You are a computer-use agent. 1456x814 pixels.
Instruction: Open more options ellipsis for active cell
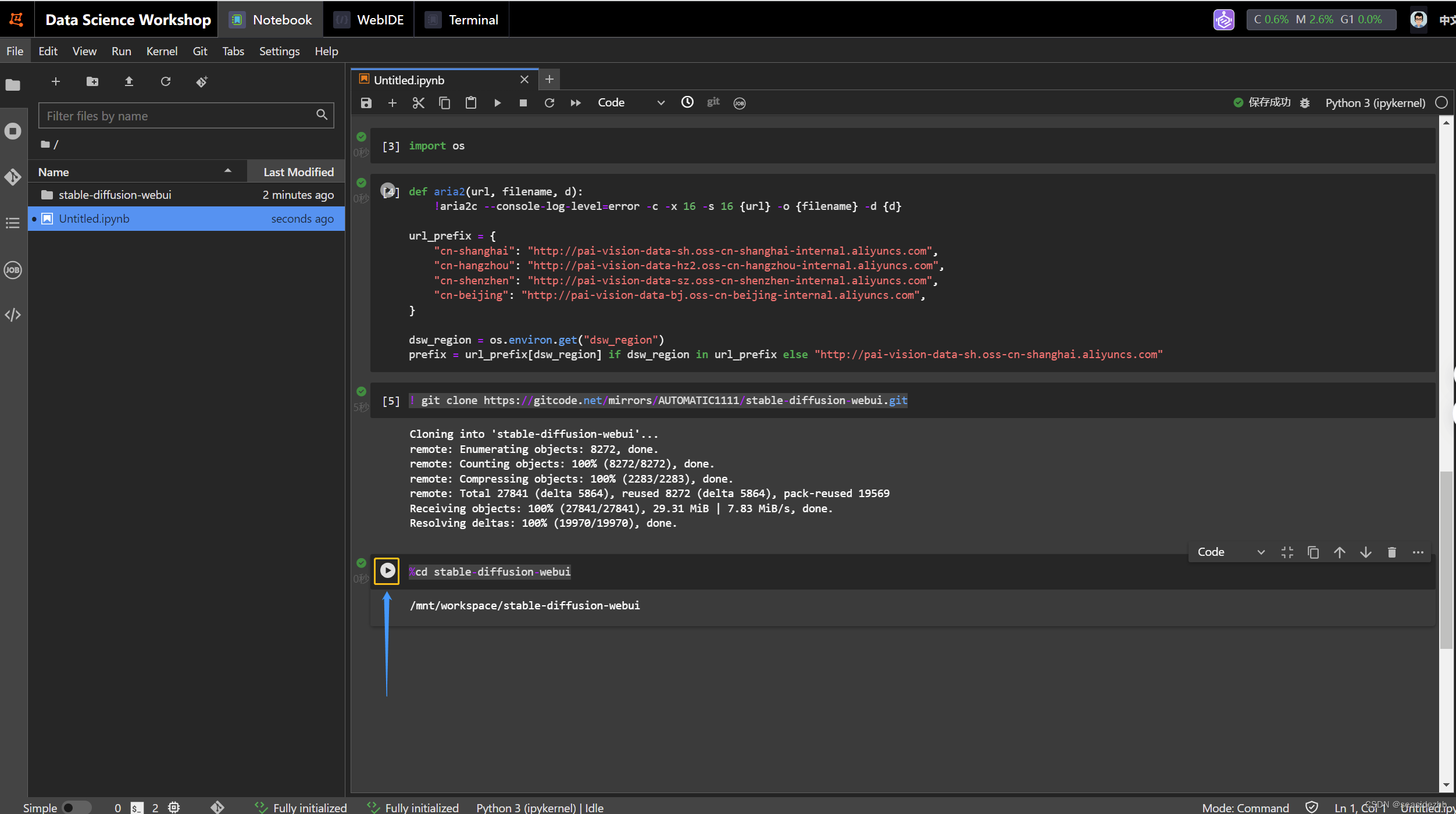point(1418,552)
